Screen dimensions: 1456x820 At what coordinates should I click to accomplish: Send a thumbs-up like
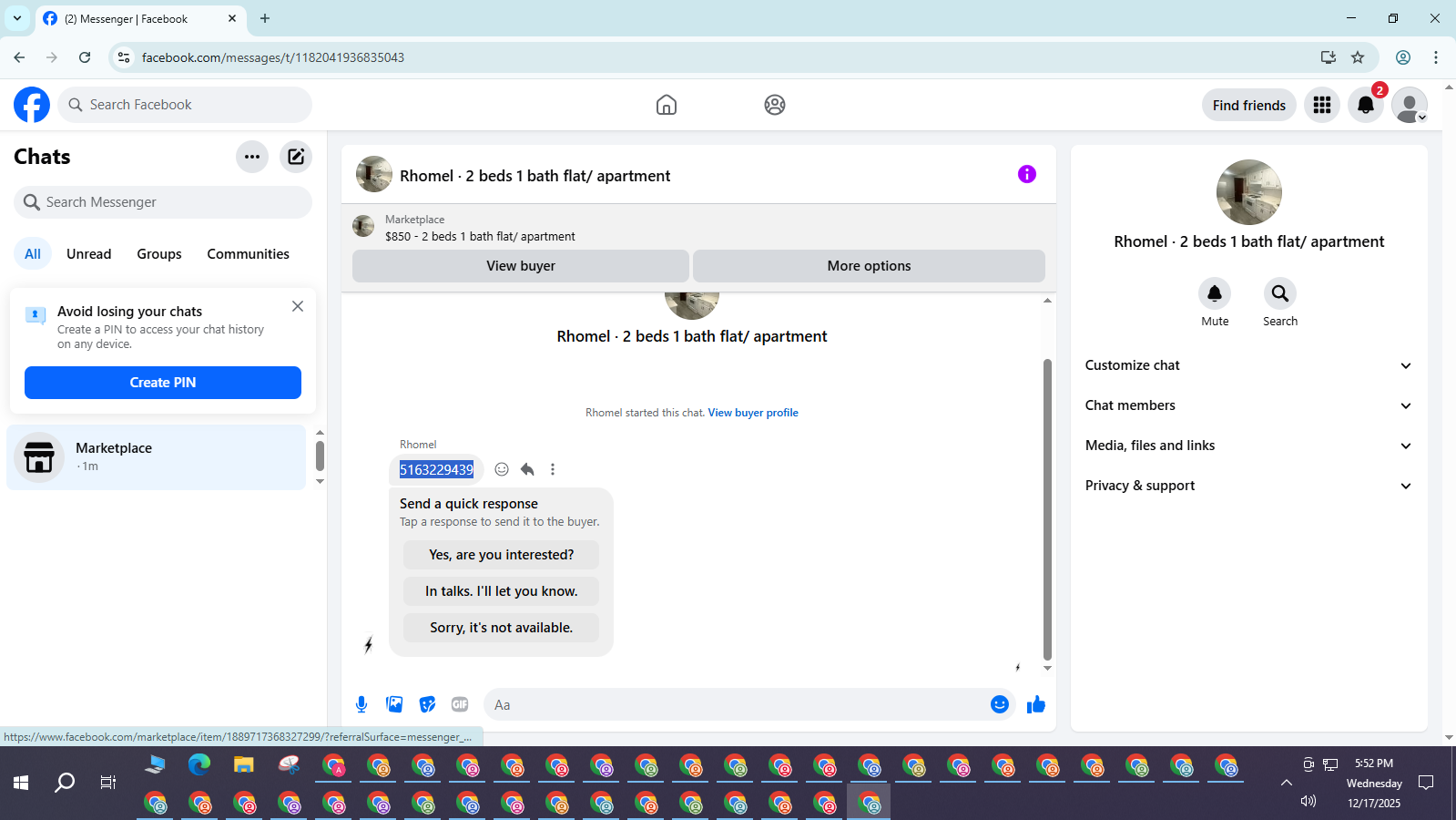pos(1036,704)
